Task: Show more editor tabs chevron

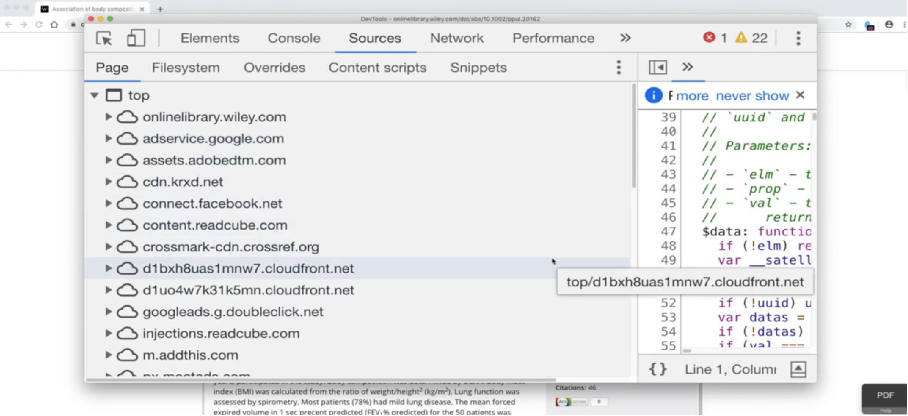Action: (687, 67)
